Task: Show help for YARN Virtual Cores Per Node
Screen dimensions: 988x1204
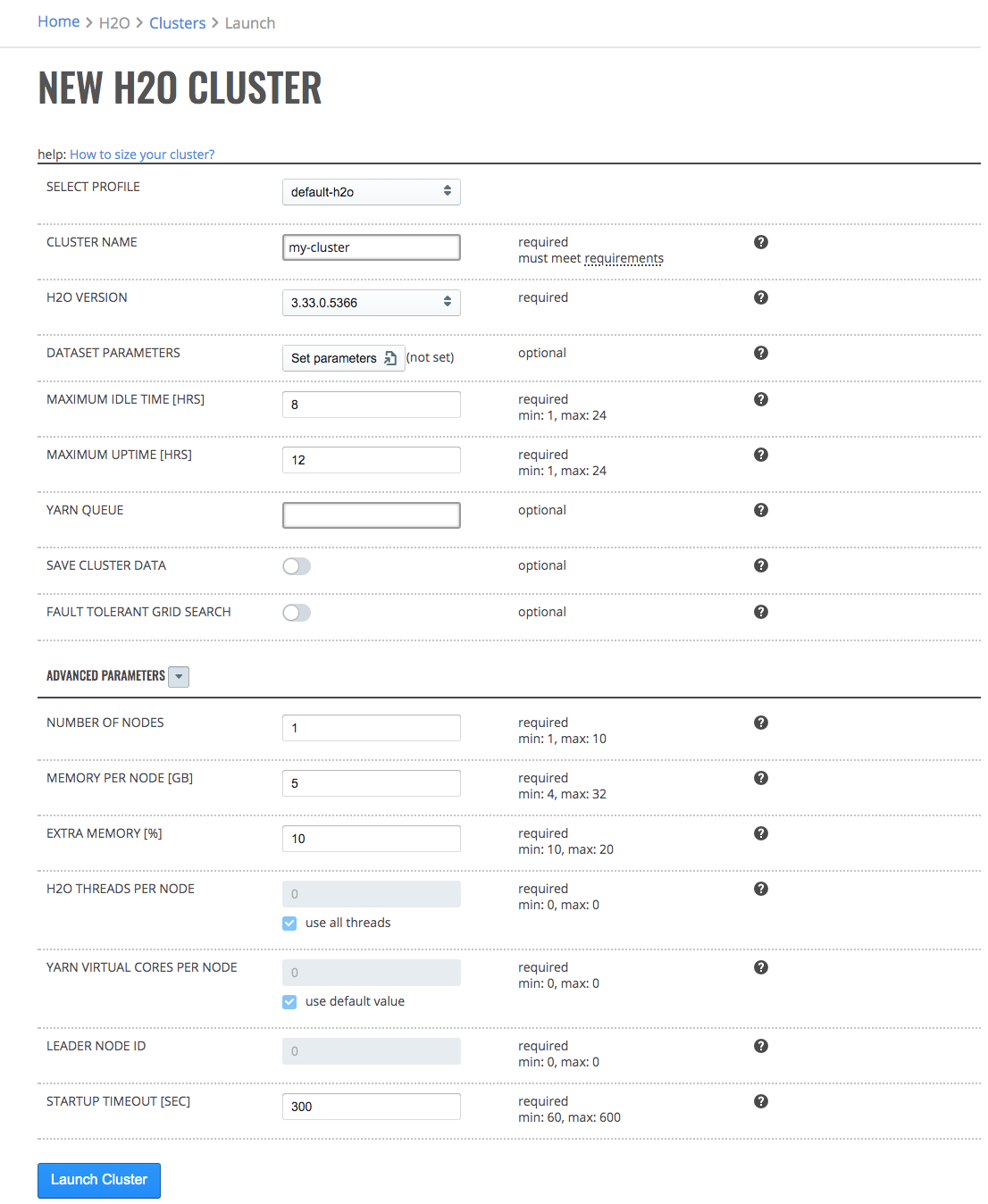Action: [761, 967]
